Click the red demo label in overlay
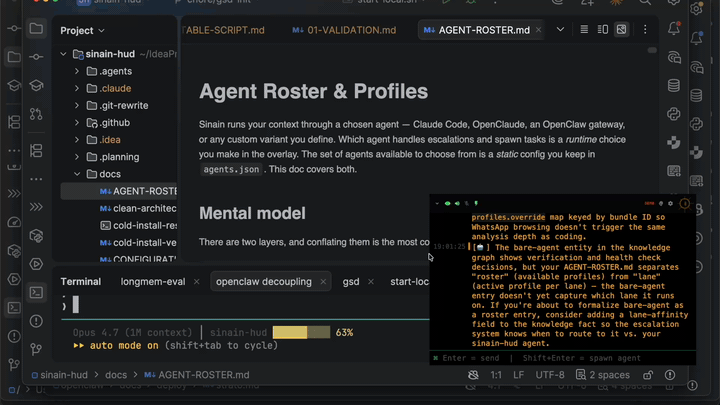The width and height of the screenshot is (720, 405). coord(649,203)
